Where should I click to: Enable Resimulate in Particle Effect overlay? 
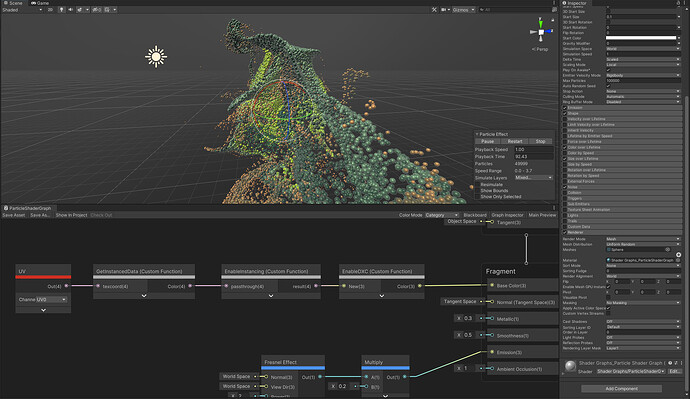(478, 185)
